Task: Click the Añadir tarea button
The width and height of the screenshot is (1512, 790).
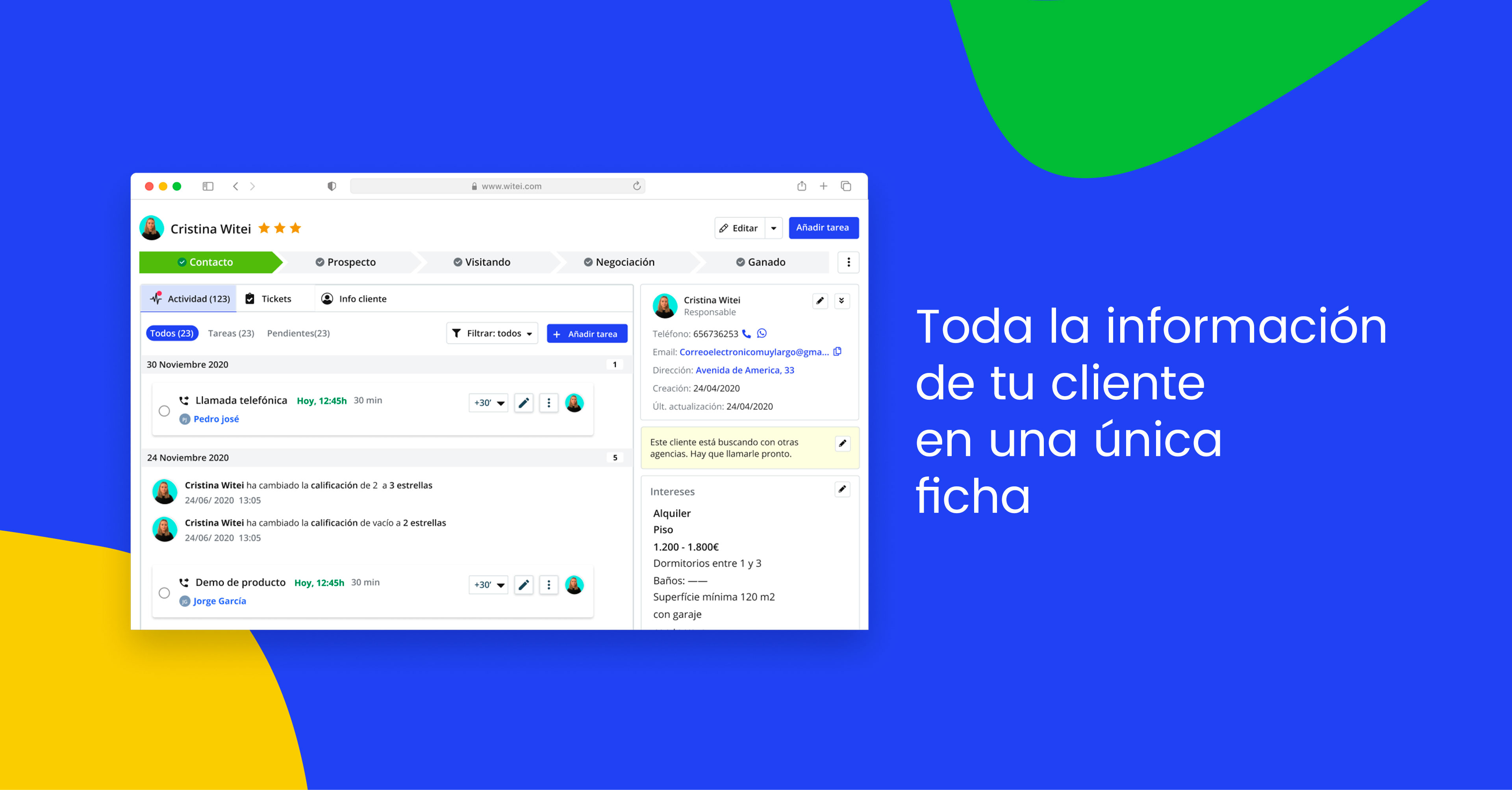Action: coord(823,228)
